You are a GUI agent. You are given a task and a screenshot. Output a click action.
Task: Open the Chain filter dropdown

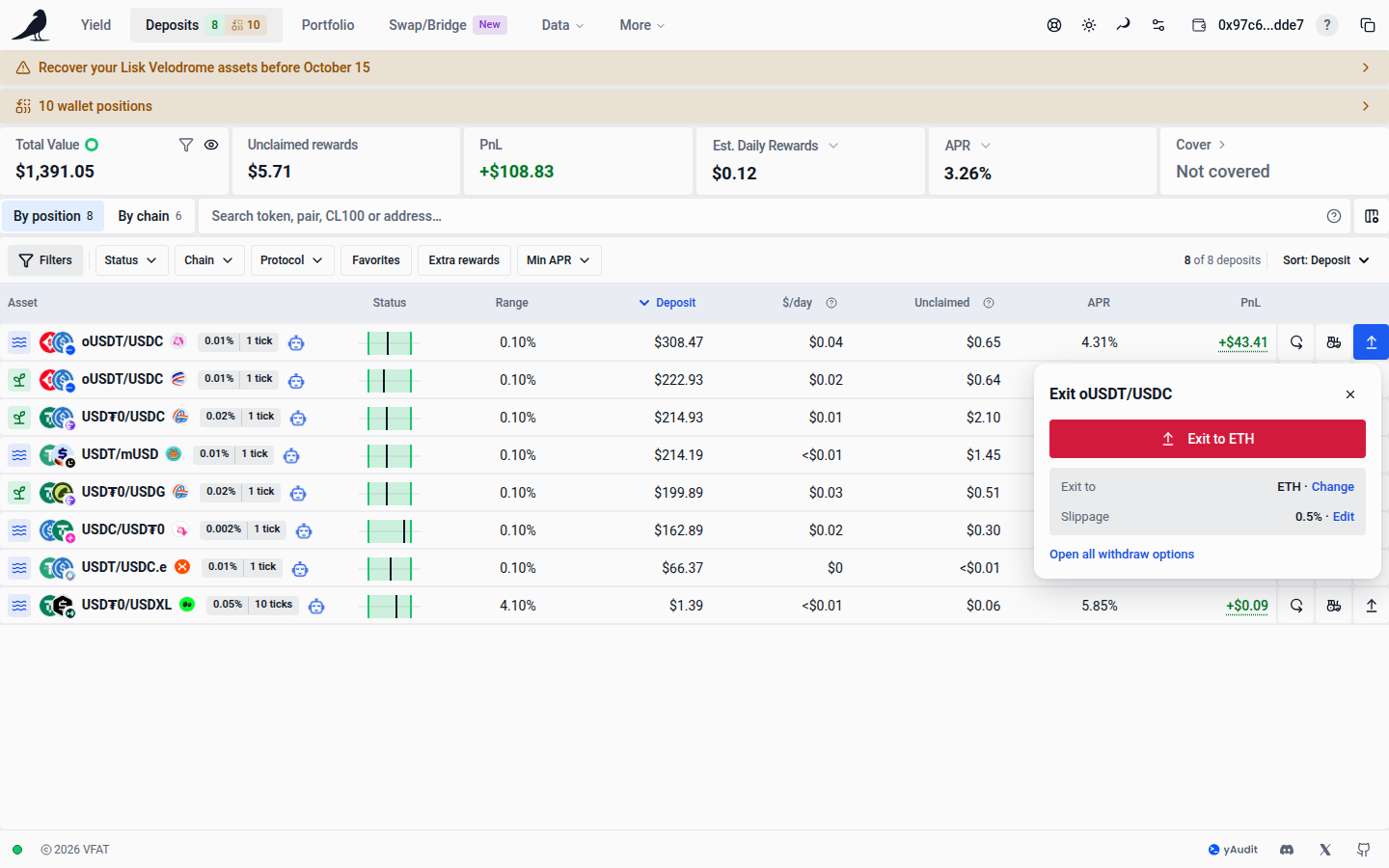[x=209, y=260]
